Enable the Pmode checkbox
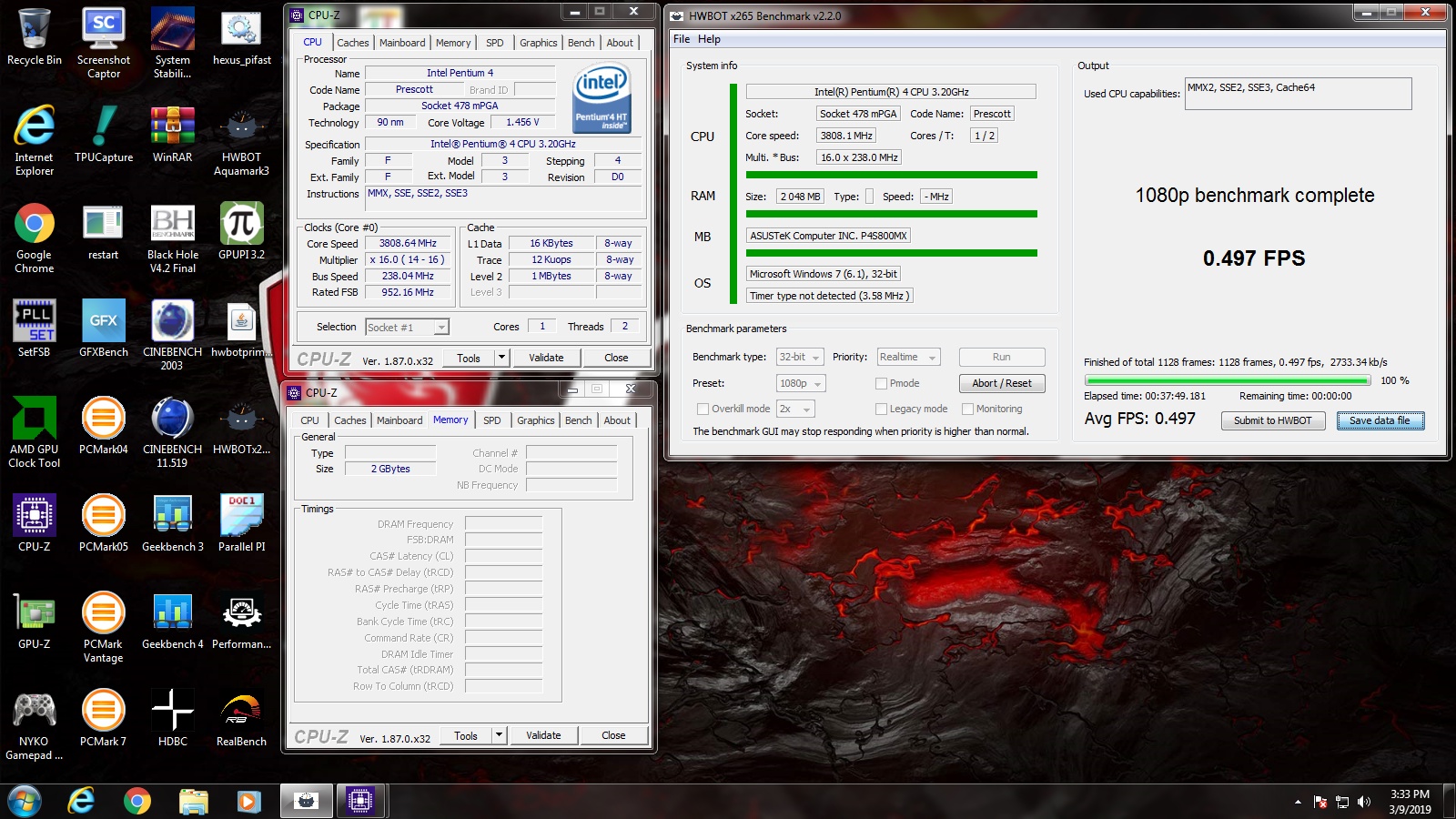The width and height of the screenshot is (1456, 819). [881, 384]
